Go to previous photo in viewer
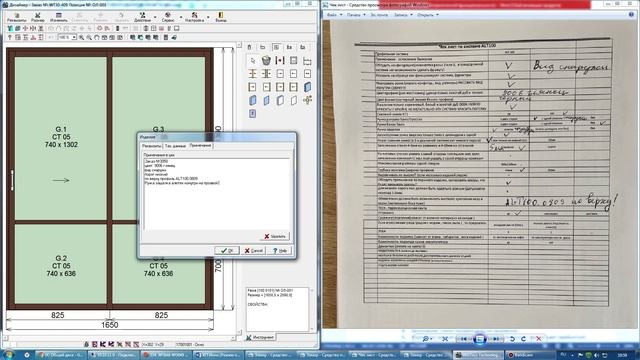The image size is (640, 360). pos(464,339)
